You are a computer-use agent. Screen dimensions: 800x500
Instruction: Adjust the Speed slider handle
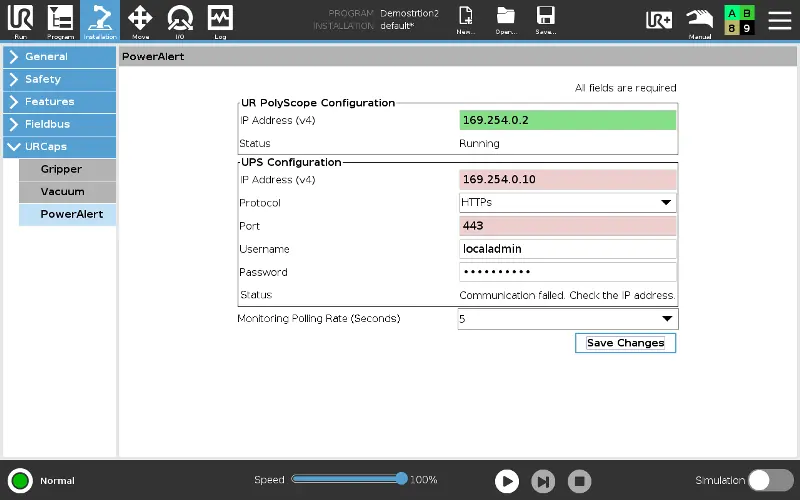pyautogui.click(x=402, y=479)
